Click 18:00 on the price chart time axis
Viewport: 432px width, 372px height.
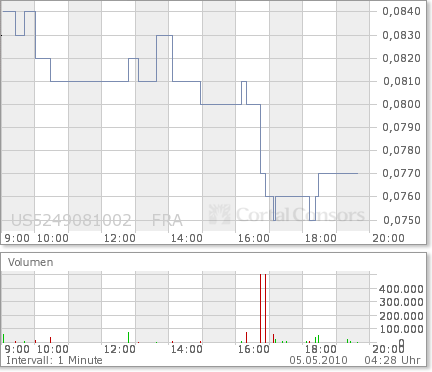pyautogui.click(x=321, y=238)
